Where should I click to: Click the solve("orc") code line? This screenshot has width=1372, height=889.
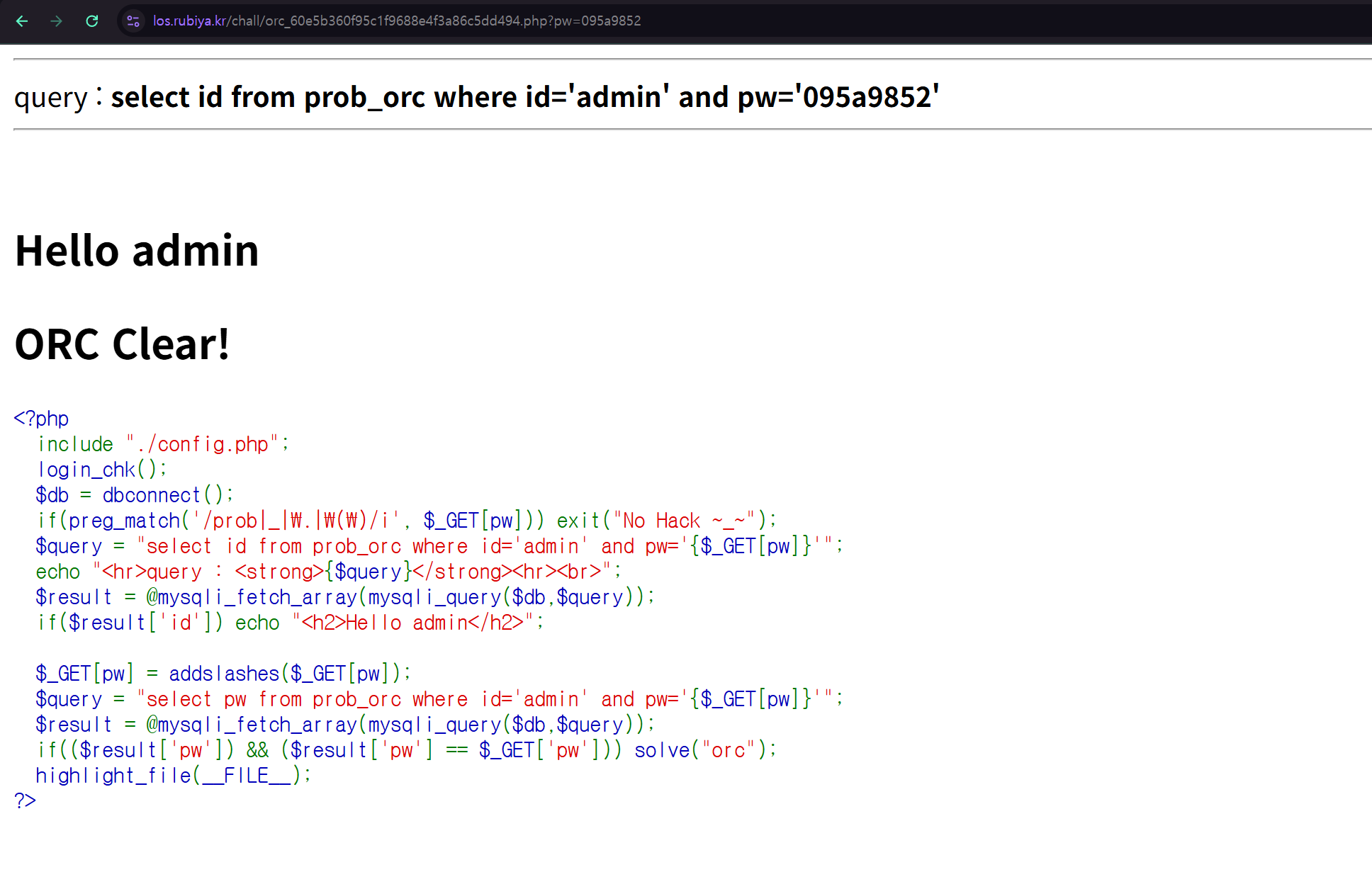(x=407, y=750)
